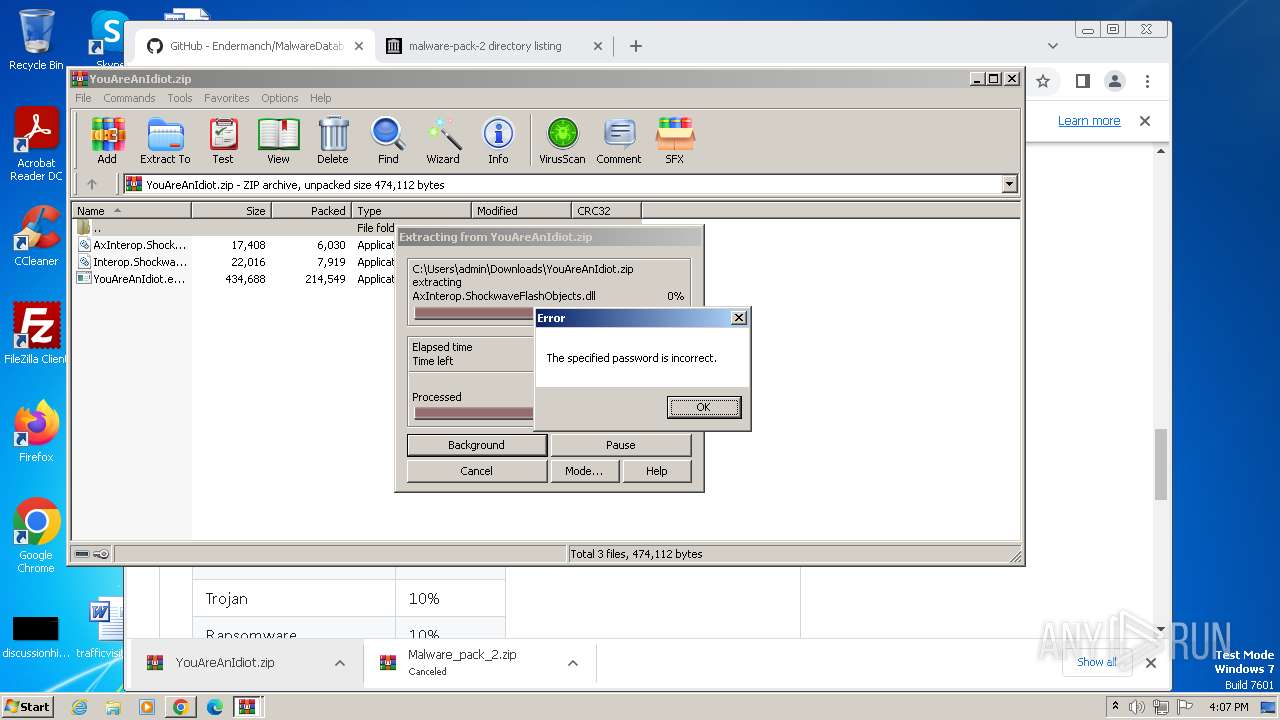Viewport: 1280px width, 720px height.
Task: Close the Error dialog with X
Action: pyautogui.click(x=739, y=318)
